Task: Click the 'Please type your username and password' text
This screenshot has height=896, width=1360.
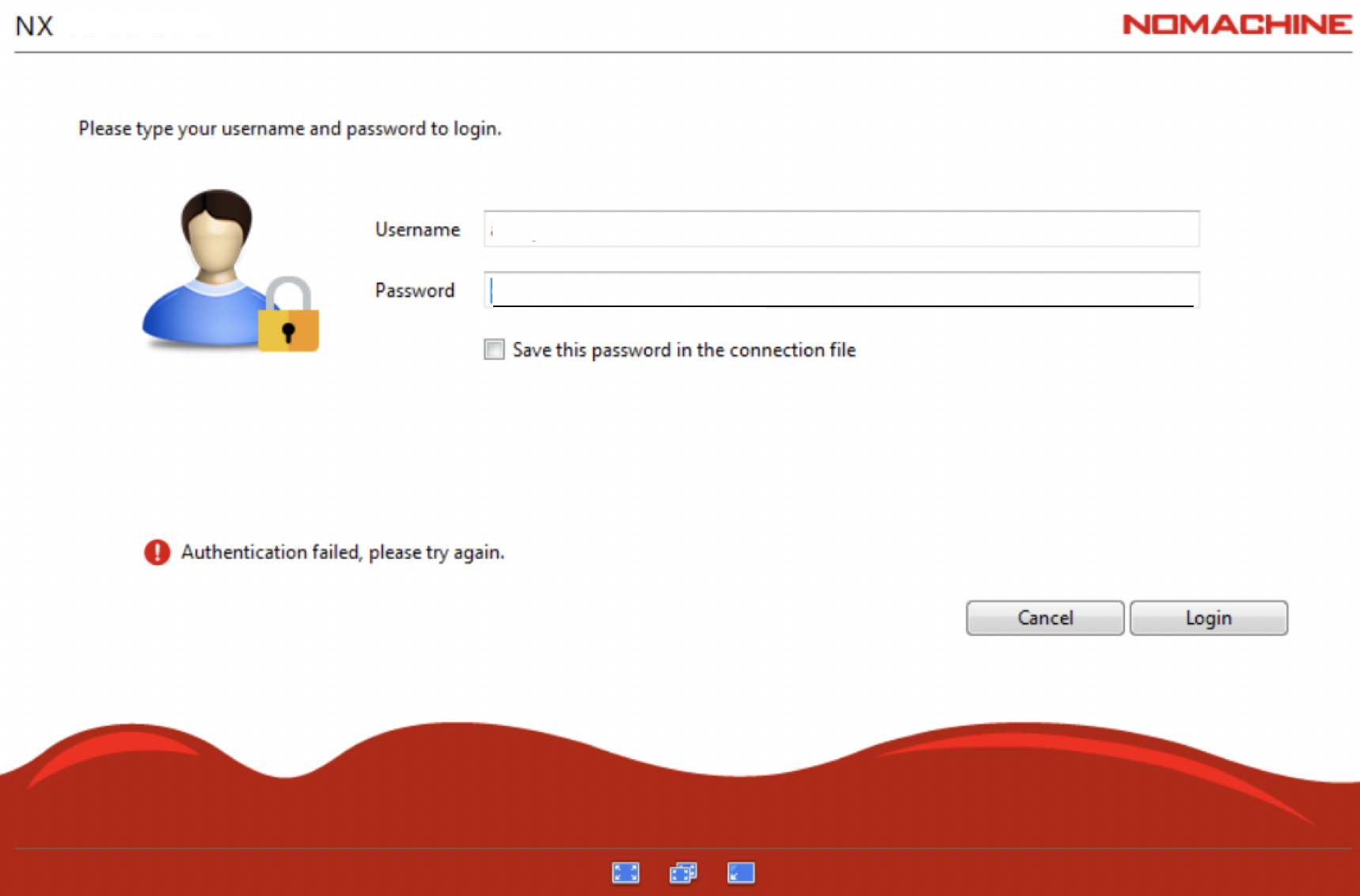Action: click(290, 128)
